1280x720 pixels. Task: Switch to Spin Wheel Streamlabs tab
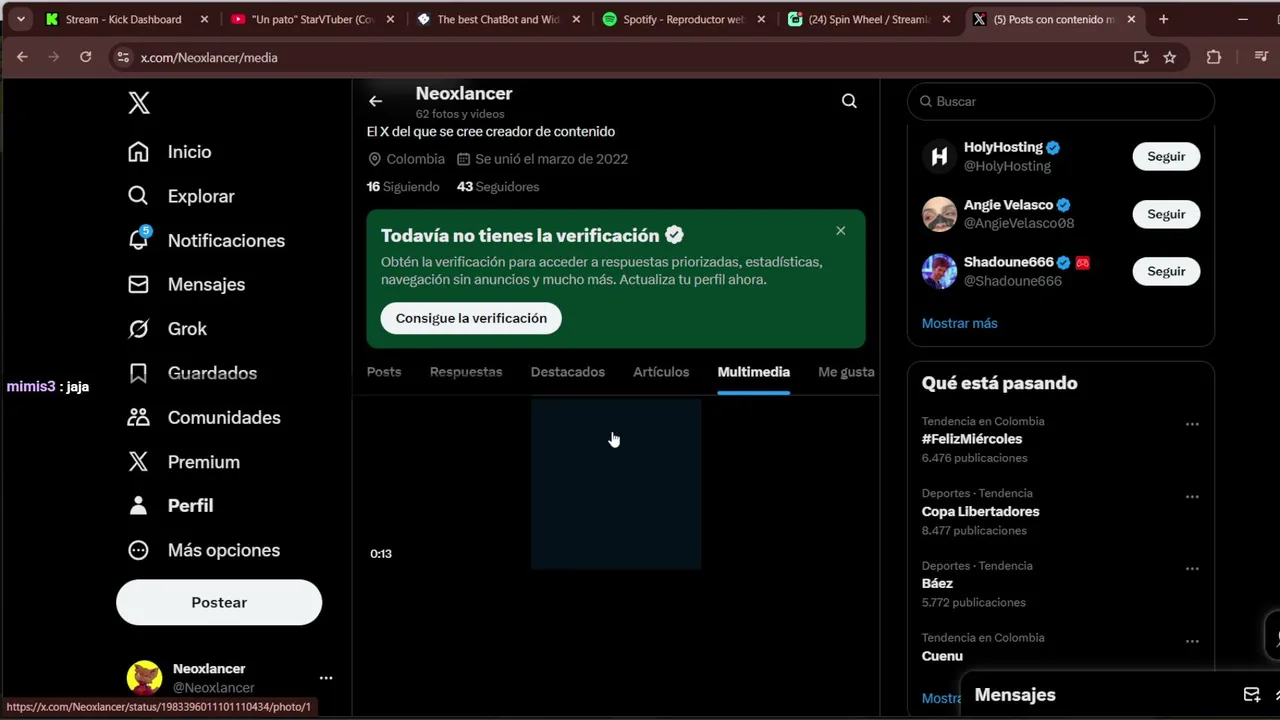click(869, 19)
